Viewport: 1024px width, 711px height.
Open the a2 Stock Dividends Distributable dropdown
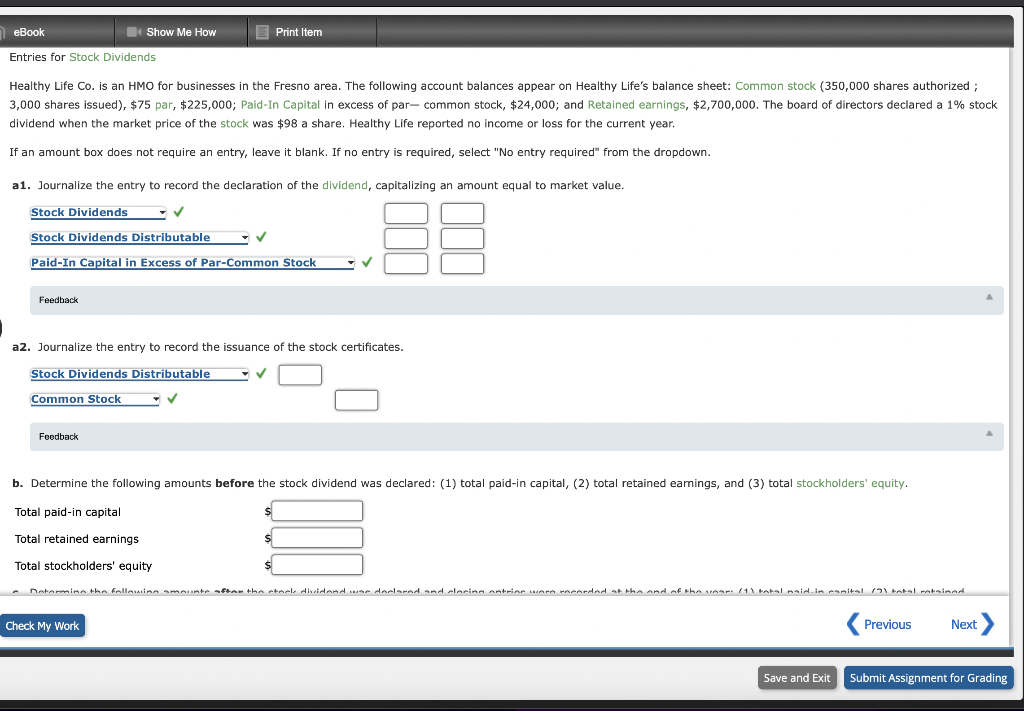click(139, 374)
